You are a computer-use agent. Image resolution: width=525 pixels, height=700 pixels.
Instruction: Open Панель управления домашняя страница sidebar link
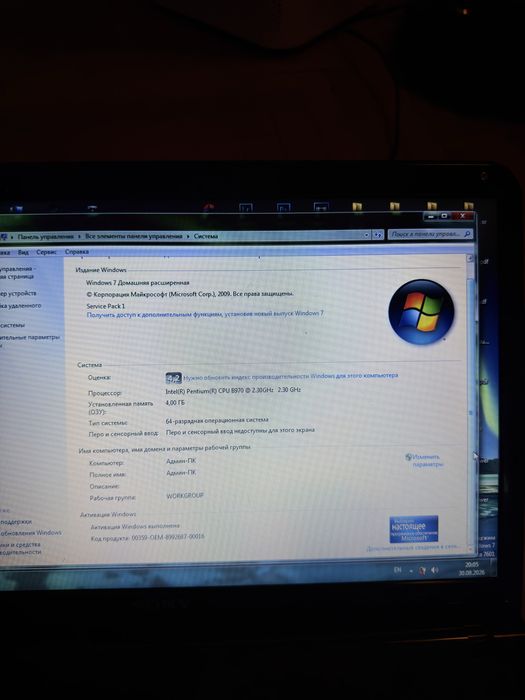point(17,273)
